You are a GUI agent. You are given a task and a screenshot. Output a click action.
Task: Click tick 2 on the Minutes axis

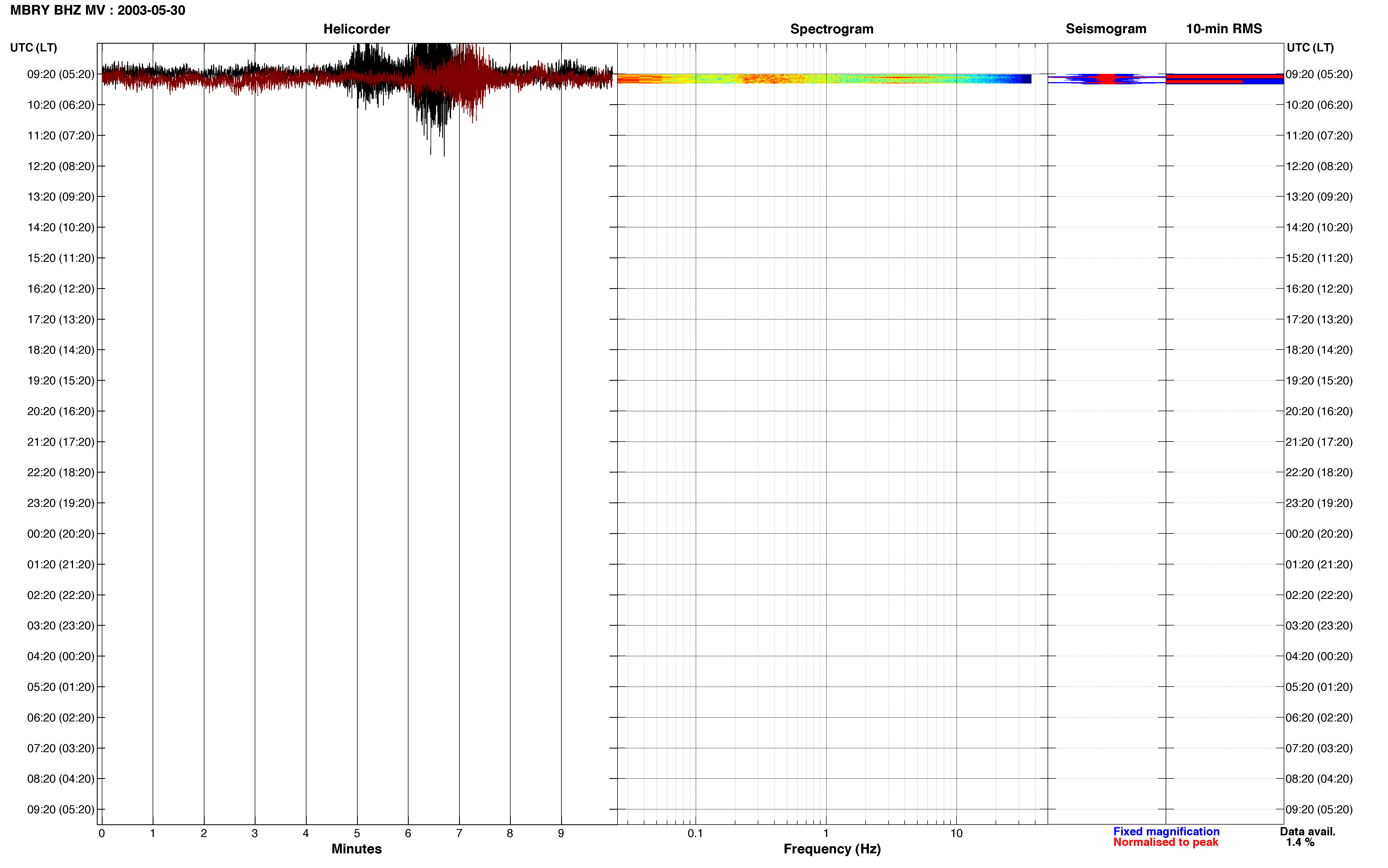pyautogui.click(x=204, y=833)
